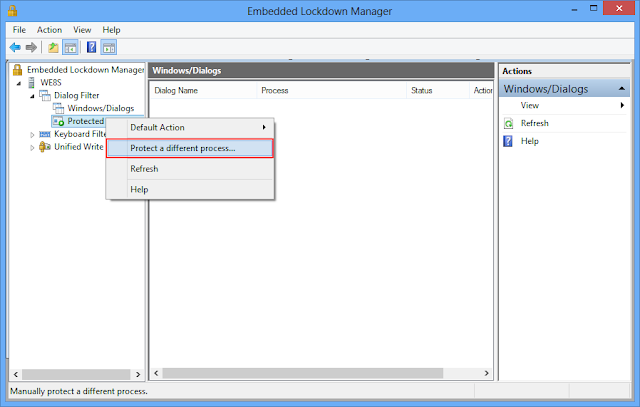This screenshot has height=407, width=640.
Task: Click the Action column header
Action: click(x=482, y=90)
